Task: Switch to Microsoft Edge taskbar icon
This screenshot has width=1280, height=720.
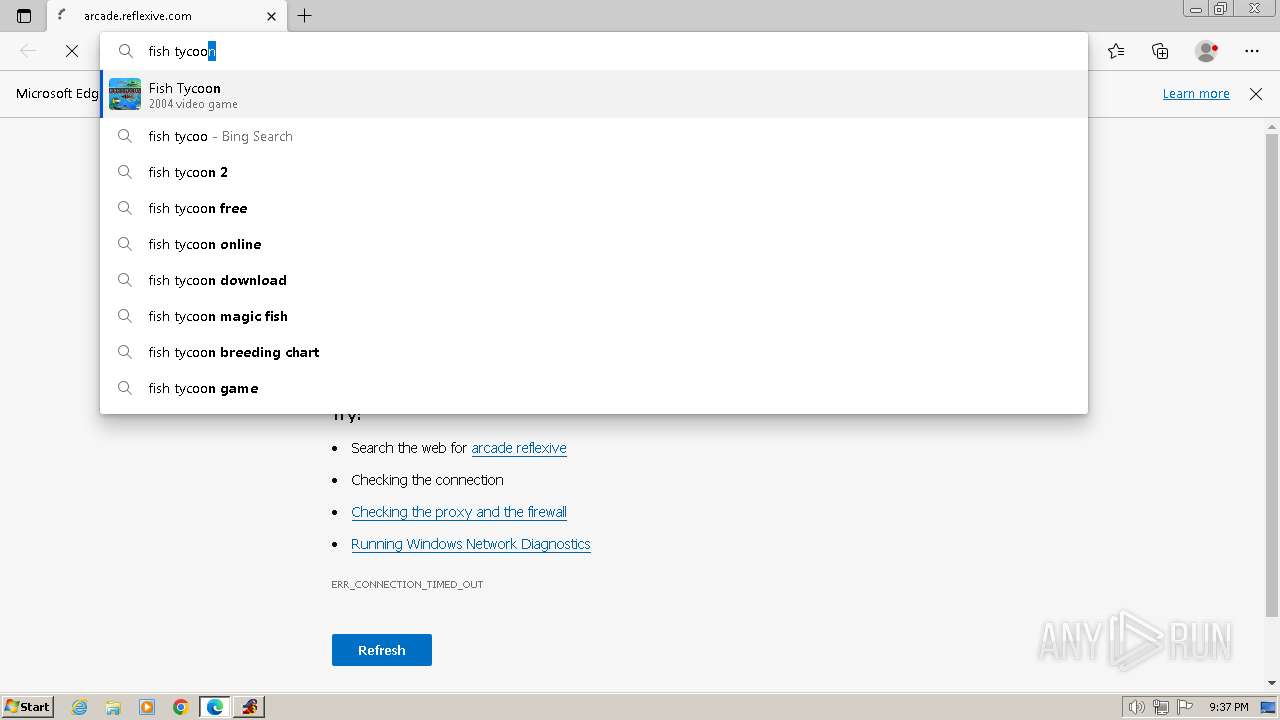Action: tap(215, 707)
